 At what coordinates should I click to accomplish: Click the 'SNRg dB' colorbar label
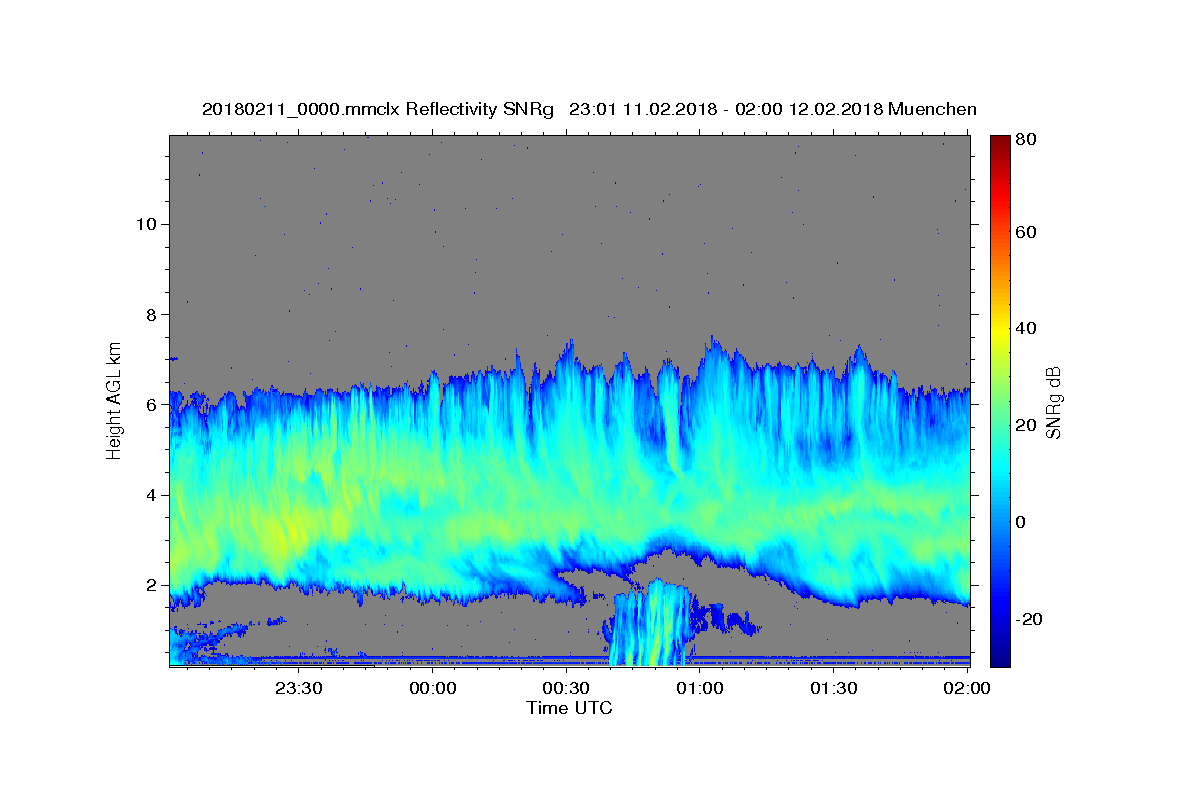(1053, 402)
